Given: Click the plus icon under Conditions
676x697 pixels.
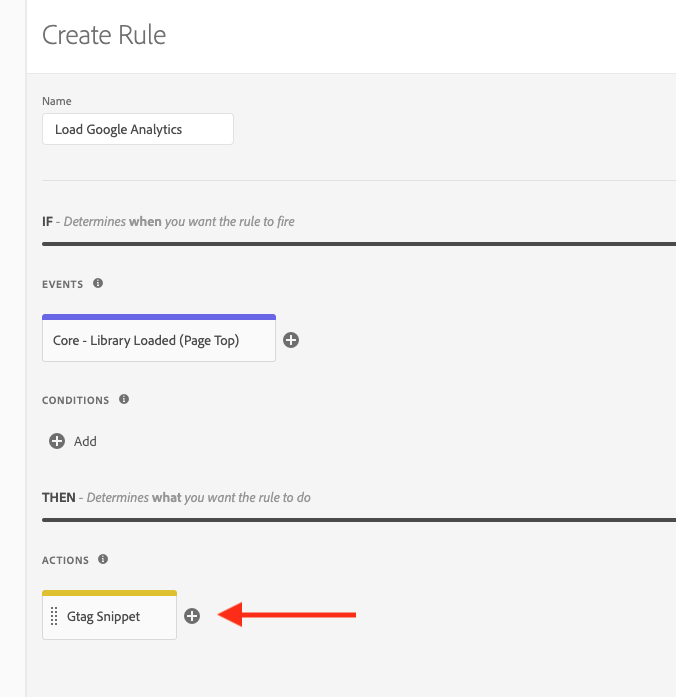Looking at the screenshot, I should [57, 441].
